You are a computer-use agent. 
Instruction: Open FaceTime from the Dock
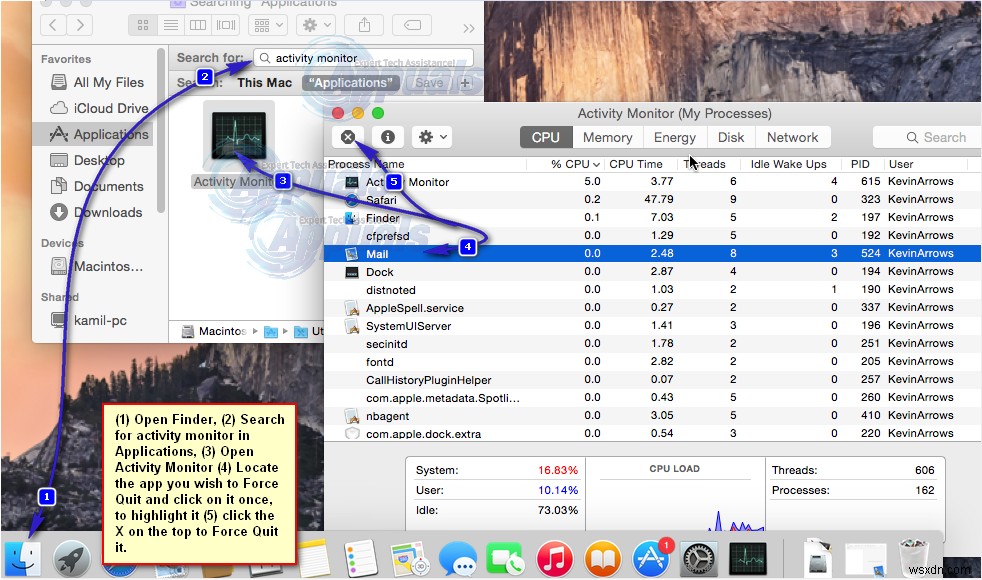point(506,558)
